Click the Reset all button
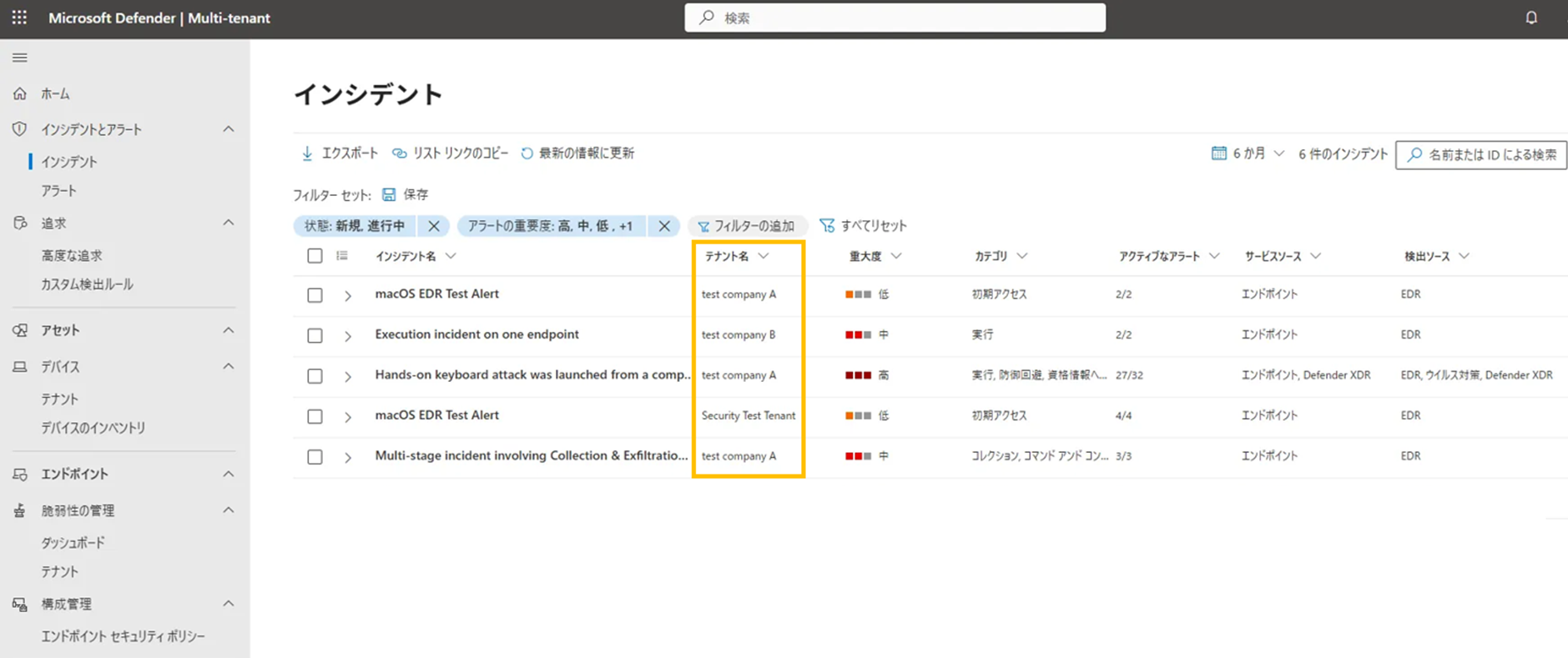 (863, 226)
